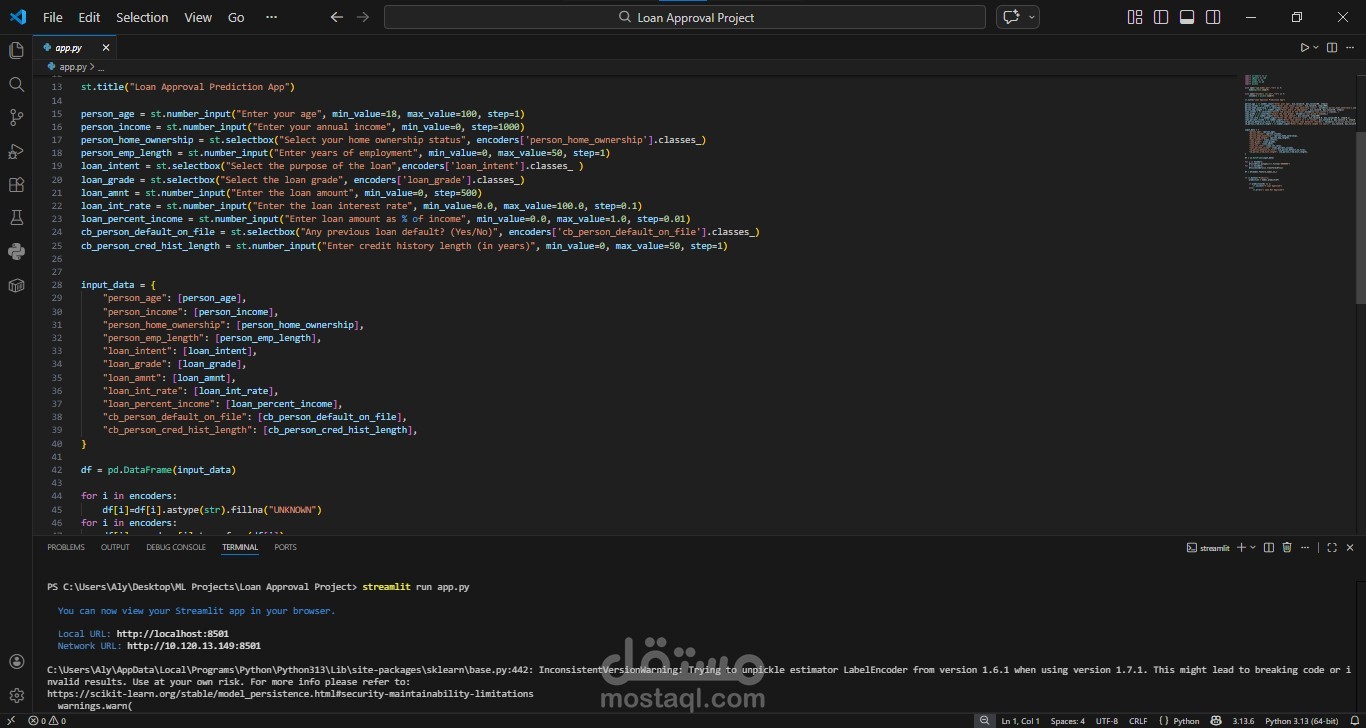Run Python file with play icon

click(x=1304, y=47)
